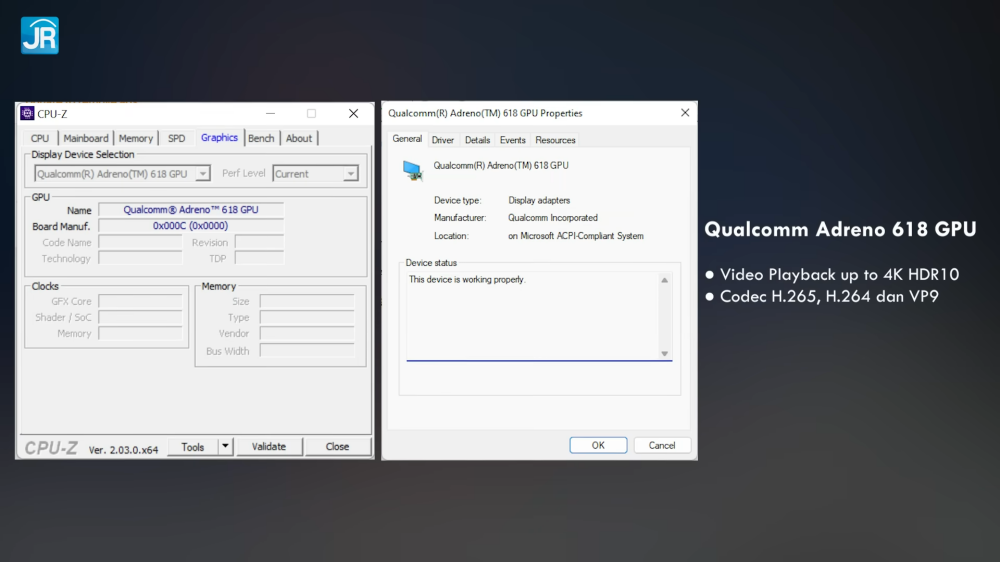Click the Tools button in CPU-Z
Image resolution: width=1000 pixels, height=562 pixels.
[193, 447]
